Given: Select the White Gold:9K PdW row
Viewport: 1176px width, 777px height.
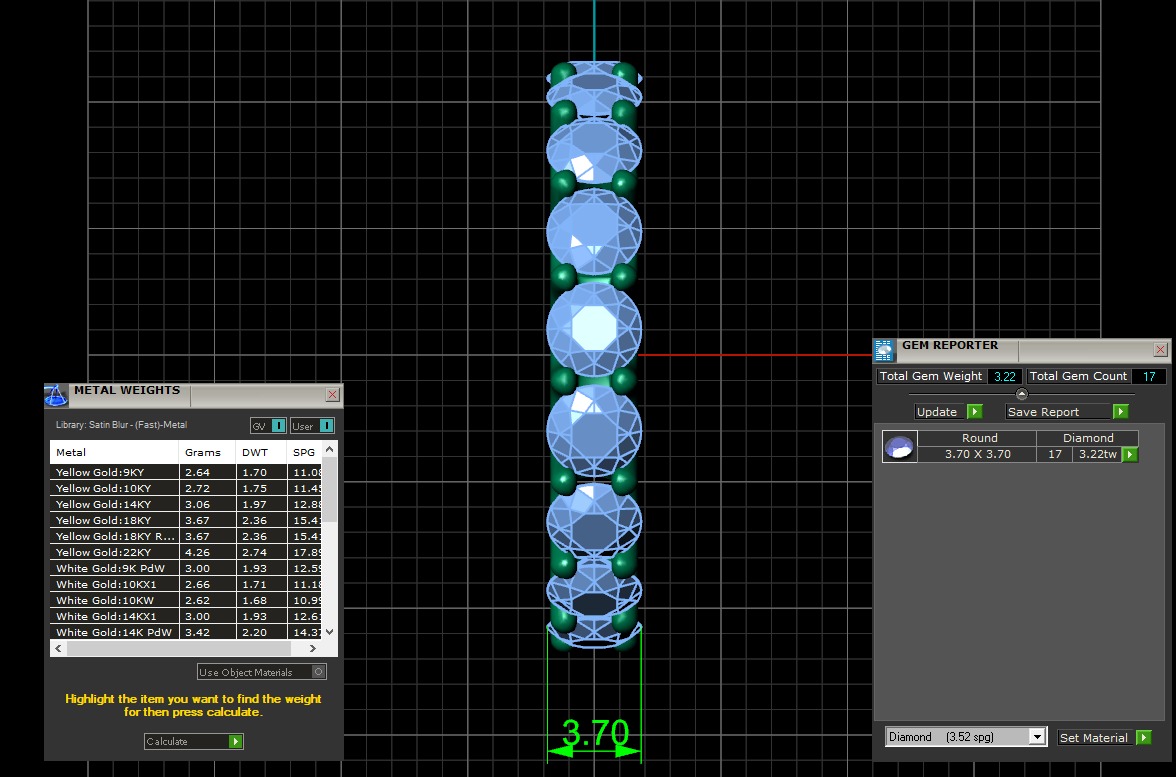Looking at the screenshot, I should point(186,568).
